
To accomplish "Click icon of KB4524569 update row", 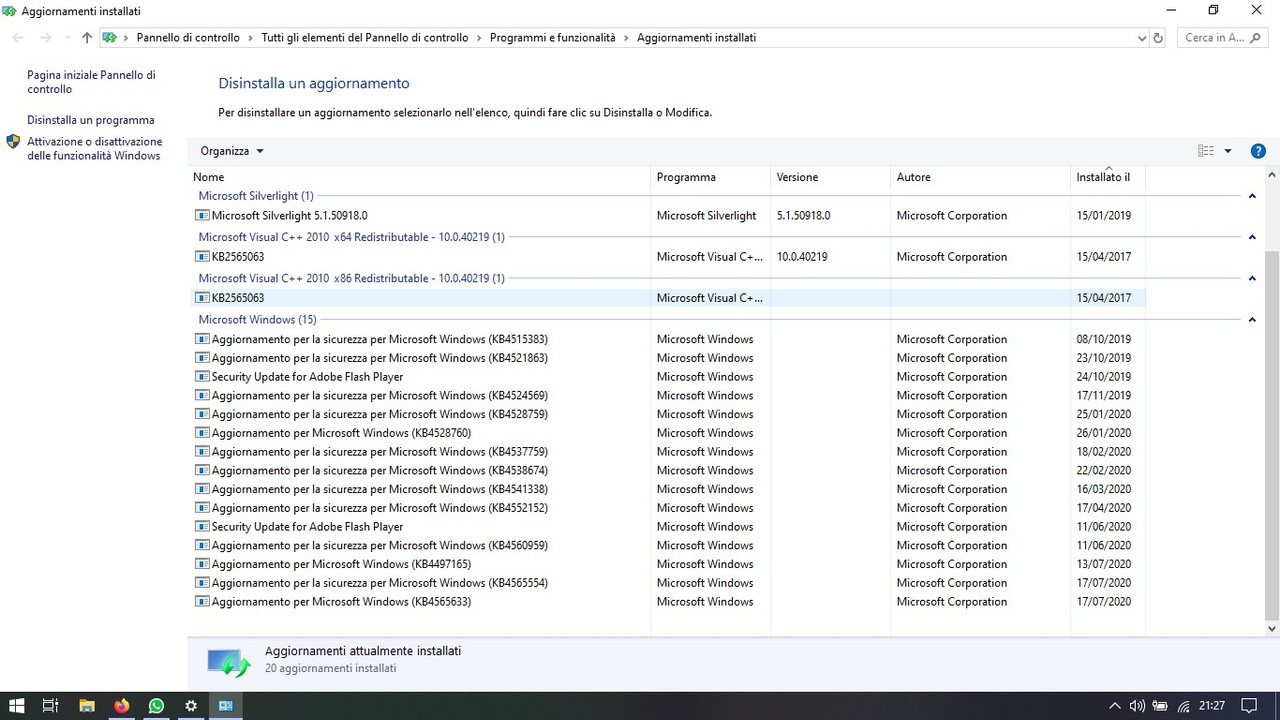I will click(x=202, y=396).
